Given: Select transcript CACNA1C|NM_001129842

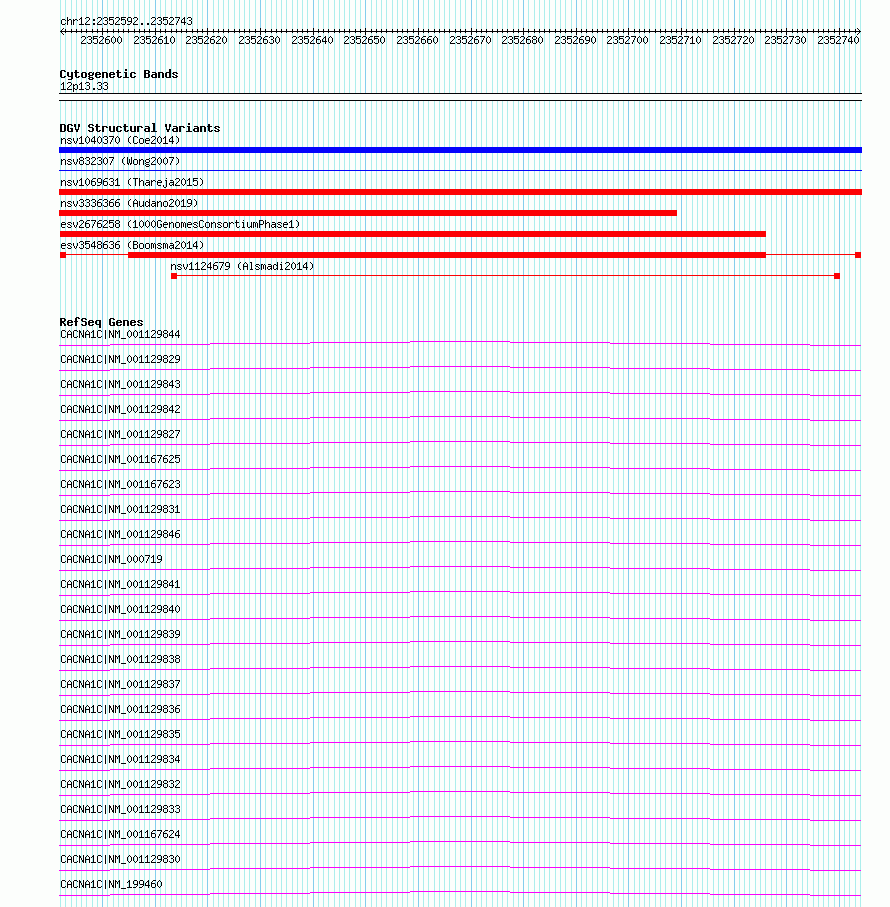Looking at the screenshot, I should [120, 410].
